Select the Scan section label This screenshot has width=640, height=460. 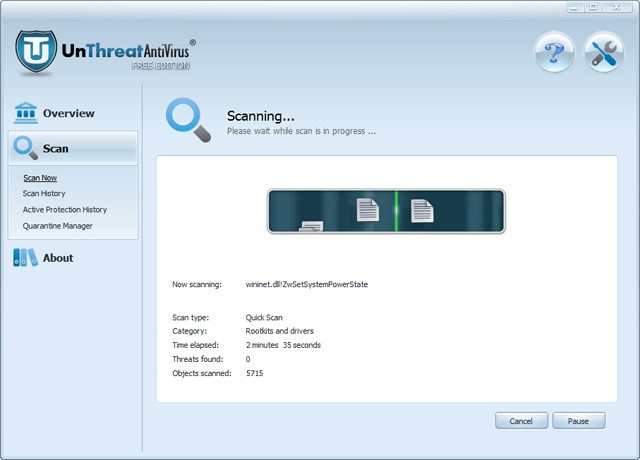(56, 148)
